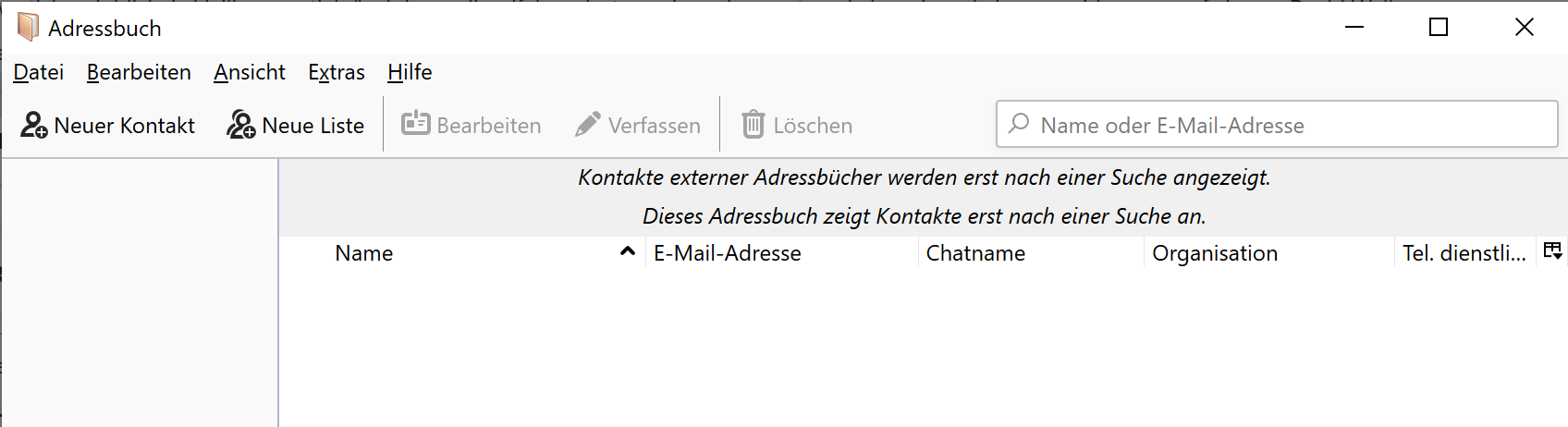Click the Adressbuch book icon in title bar
This screenshot has width=1568, height=427.
coord(28,28)
